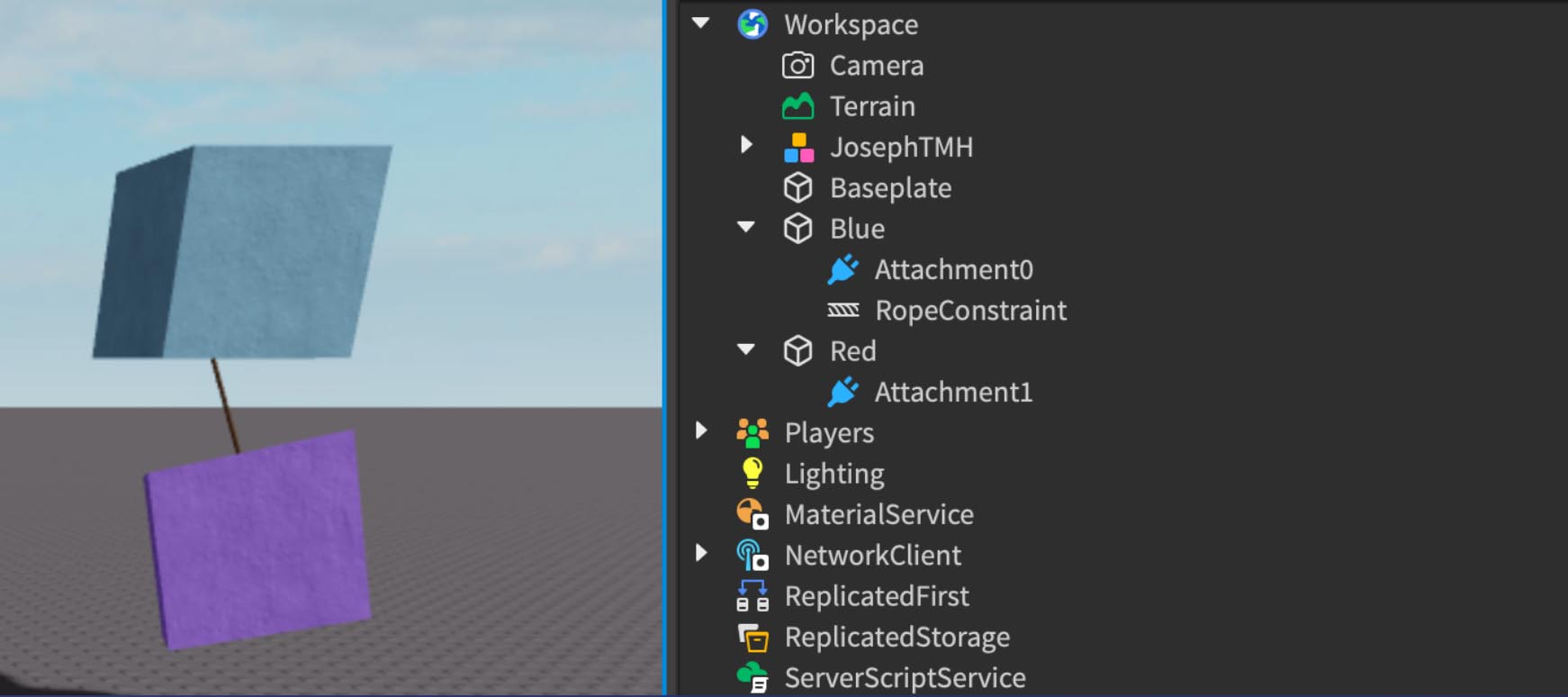Select Attachment1 under Red
The image size is (1568, 697).
(953, 392)
